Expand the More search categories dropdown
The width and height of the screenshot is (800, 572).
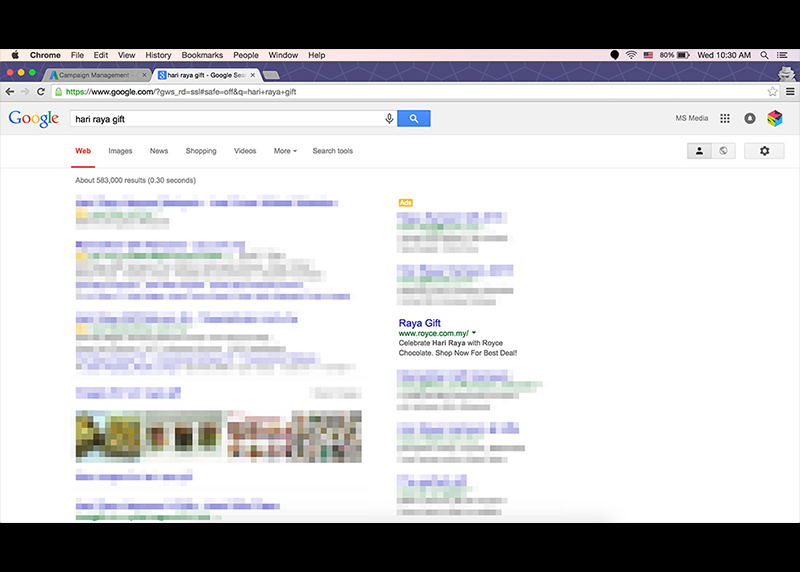[x=285, y=151]
